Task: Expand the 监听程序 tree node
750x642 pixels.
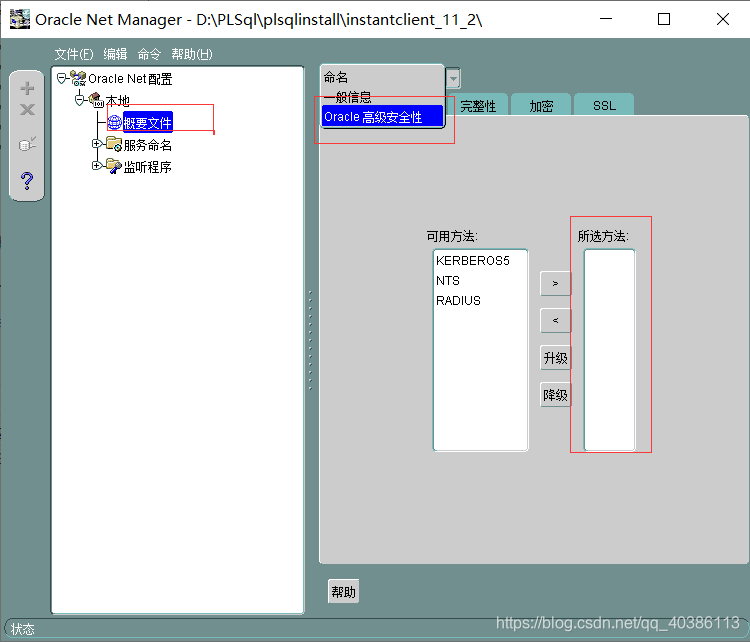Action: [97, 166]
